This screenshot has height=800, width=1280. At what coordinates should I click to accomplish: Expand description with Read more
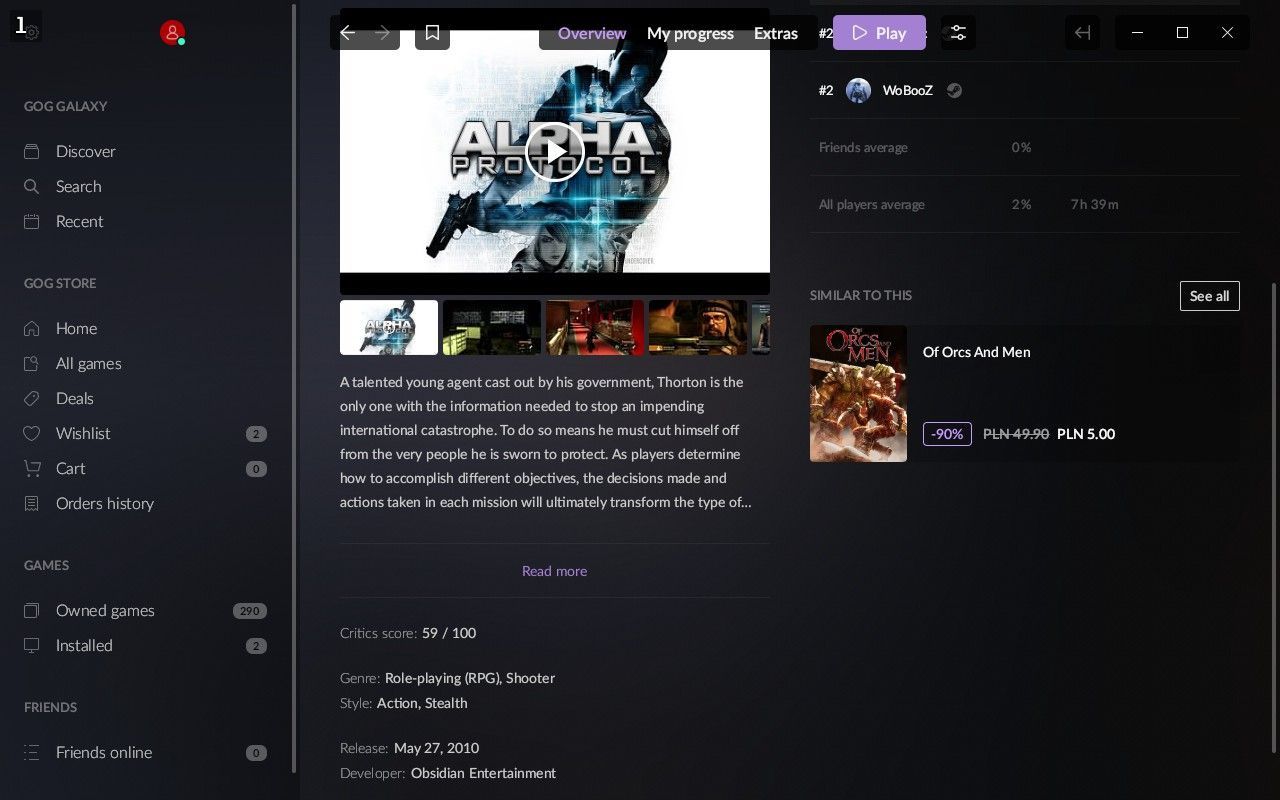click(554, 570)
